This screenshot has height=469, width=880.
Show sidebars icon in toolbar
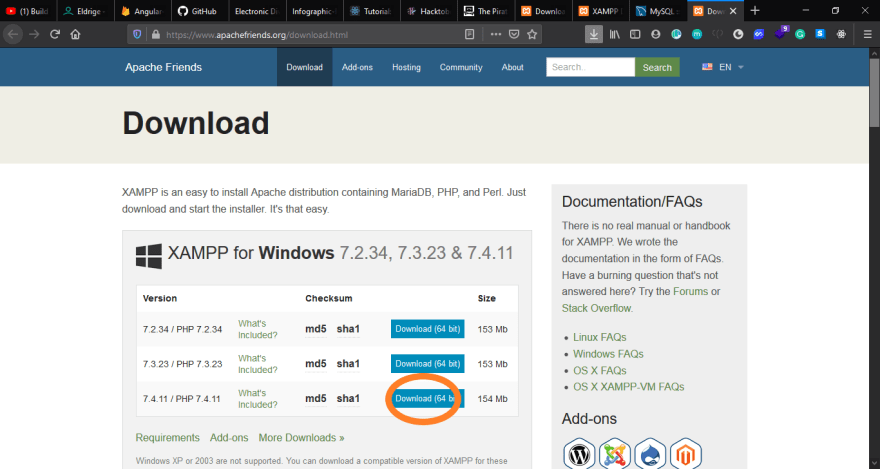[x=635, y=34]
